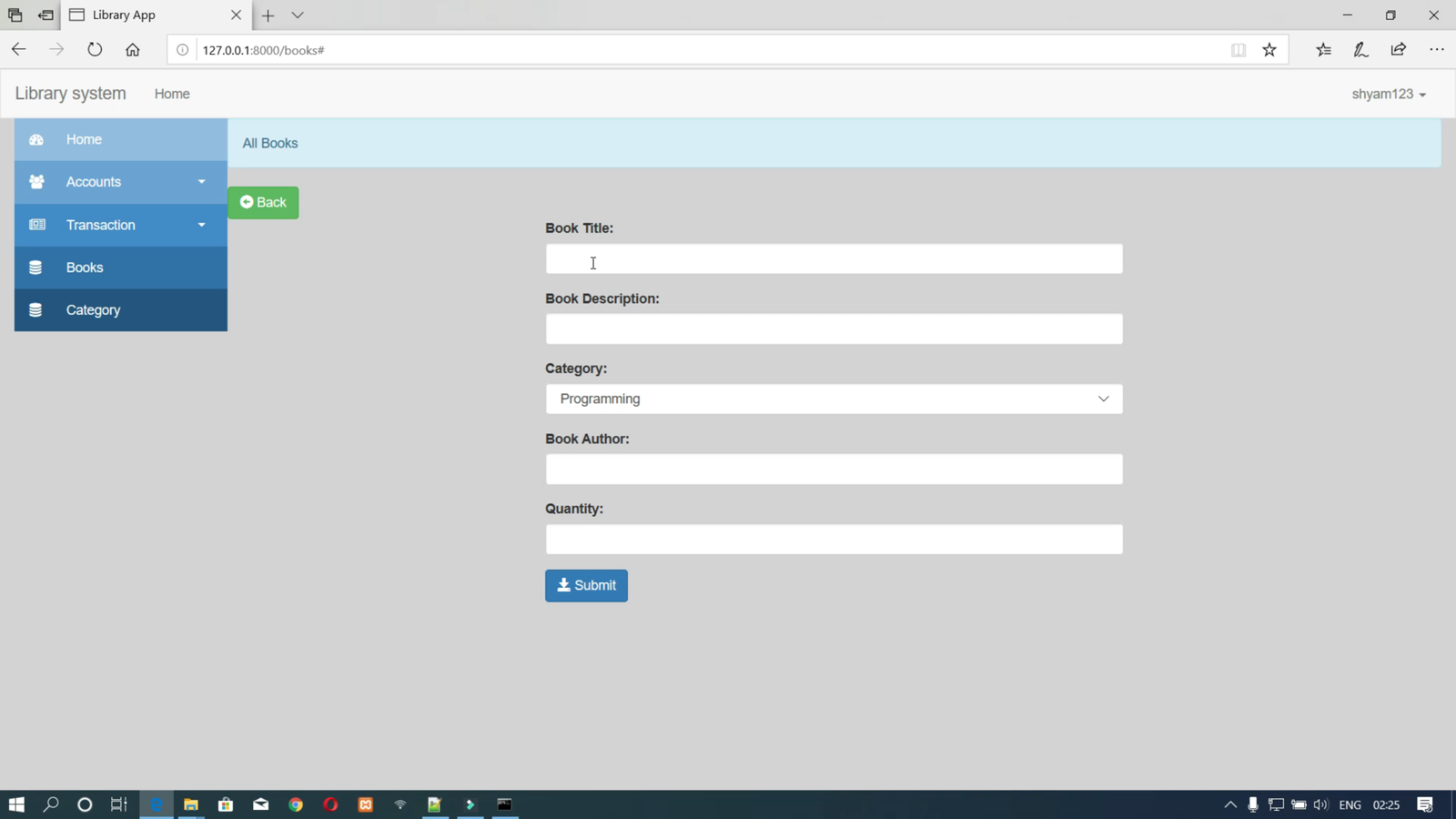This screenshot has height=819, width=1456.
Task: Expand the Accounts sidebar menu
Action: 121,182
